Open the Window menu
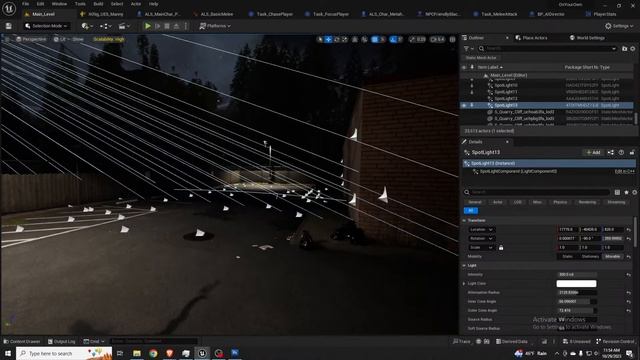640x360 pixels. pyautogui.click(x=59, y=4)
